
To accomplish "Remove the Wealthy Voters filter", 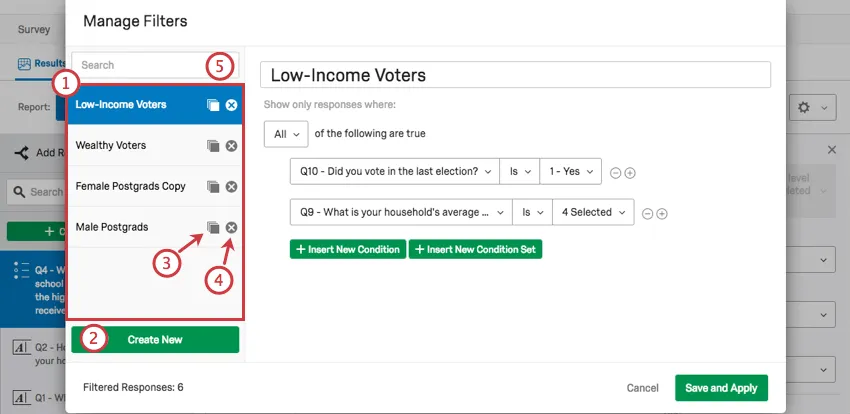I will [x=231, y=146].
